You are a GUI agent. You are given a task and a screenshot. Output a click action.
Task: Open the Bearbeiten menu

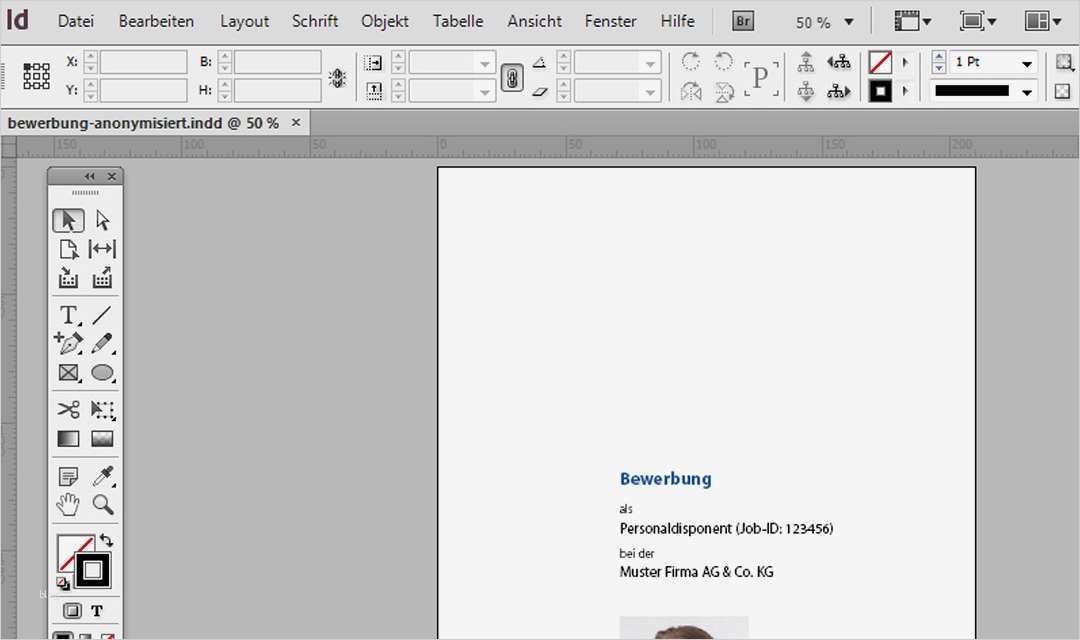156,21
